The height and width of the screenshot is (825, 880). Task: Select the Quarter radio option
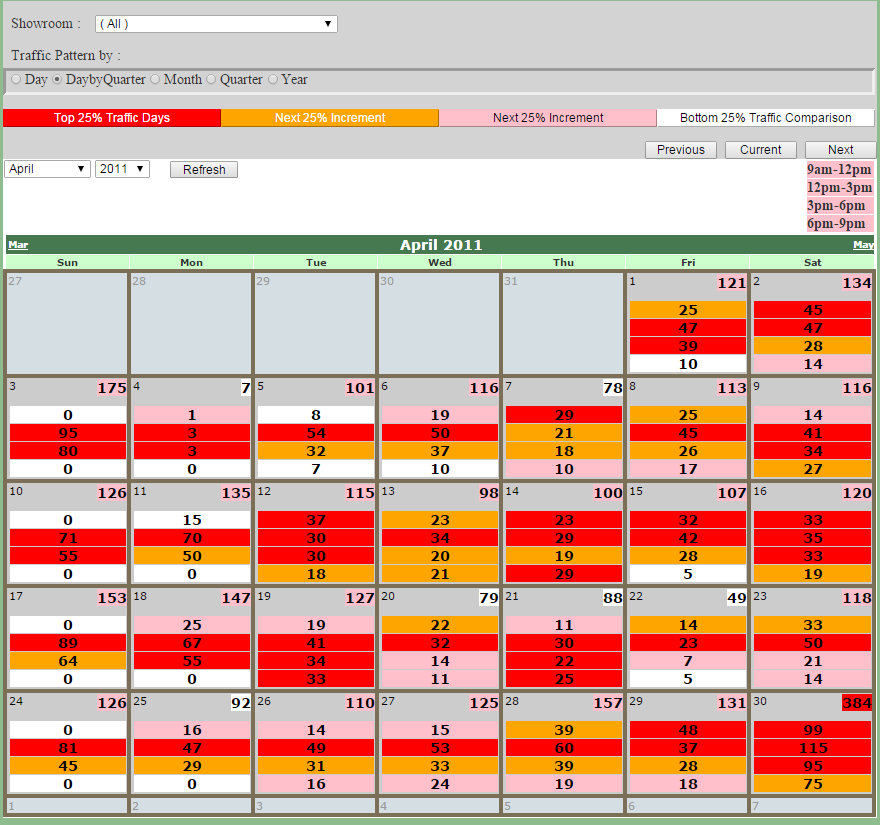211,80
